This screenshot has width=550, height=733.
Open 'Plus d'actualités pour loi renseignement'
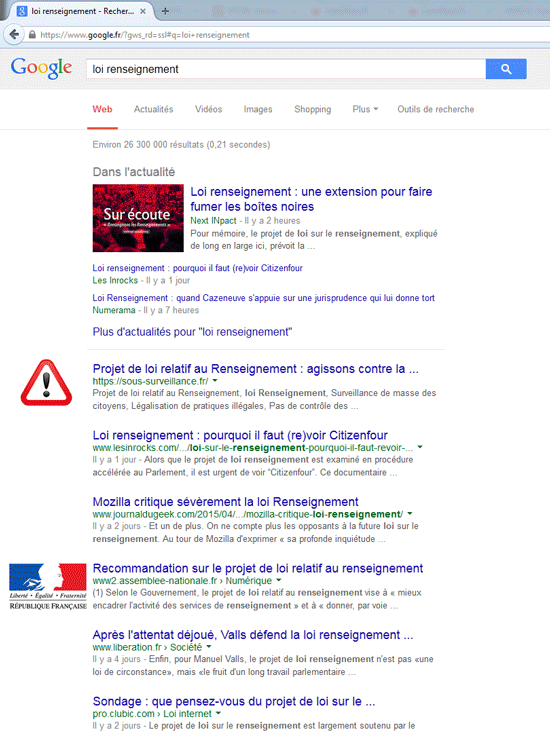pyautogui.click(x=192, y=332)
